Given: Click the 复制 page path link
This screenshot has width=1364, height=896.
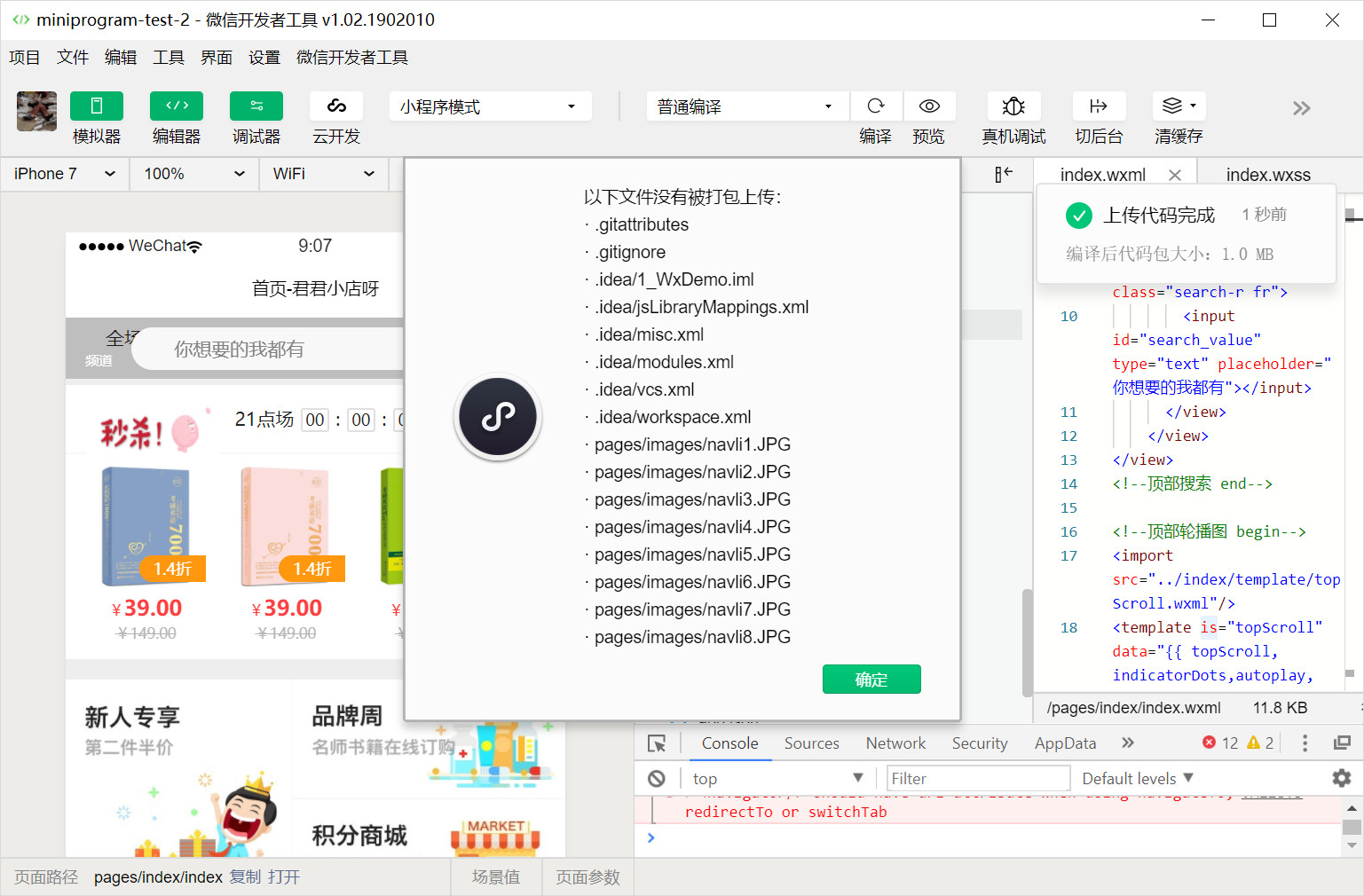Looking at the screenshot, I should 245,877.
